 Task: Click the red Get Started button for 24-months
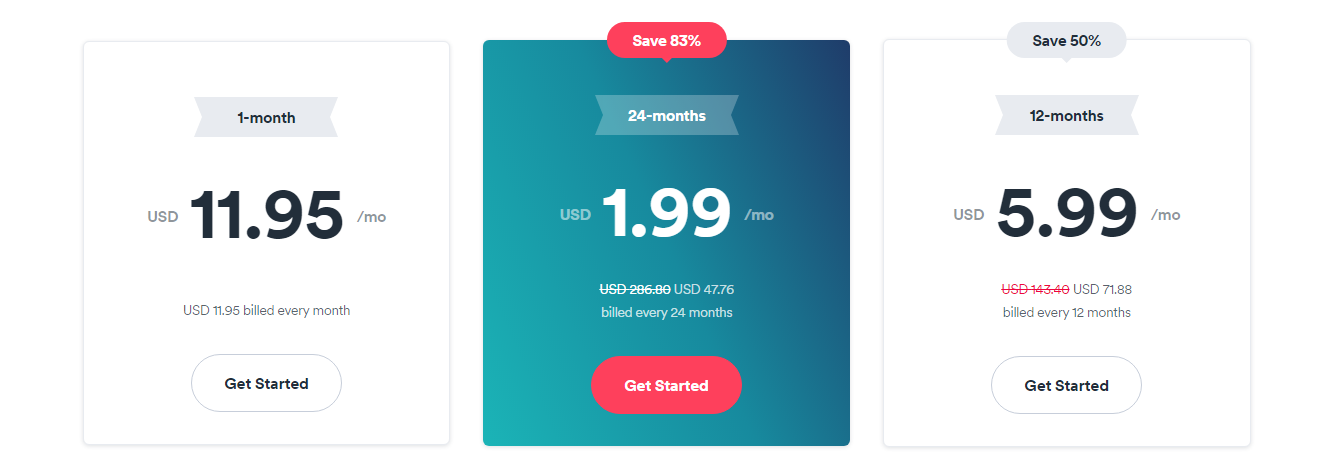tap(666, 385)
